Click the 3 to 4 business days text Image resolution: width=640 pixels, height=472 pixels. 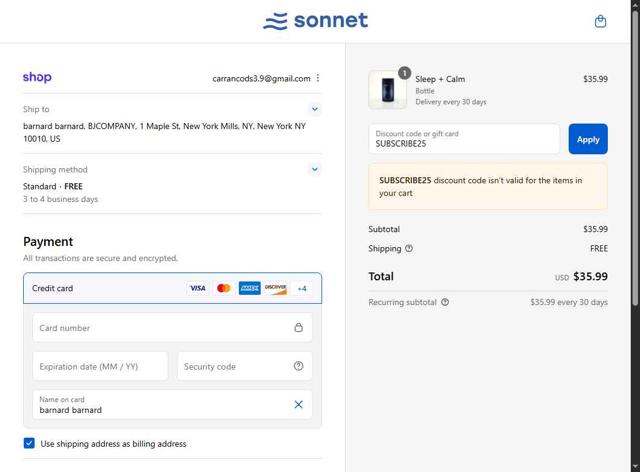click(x=60, y=199)
